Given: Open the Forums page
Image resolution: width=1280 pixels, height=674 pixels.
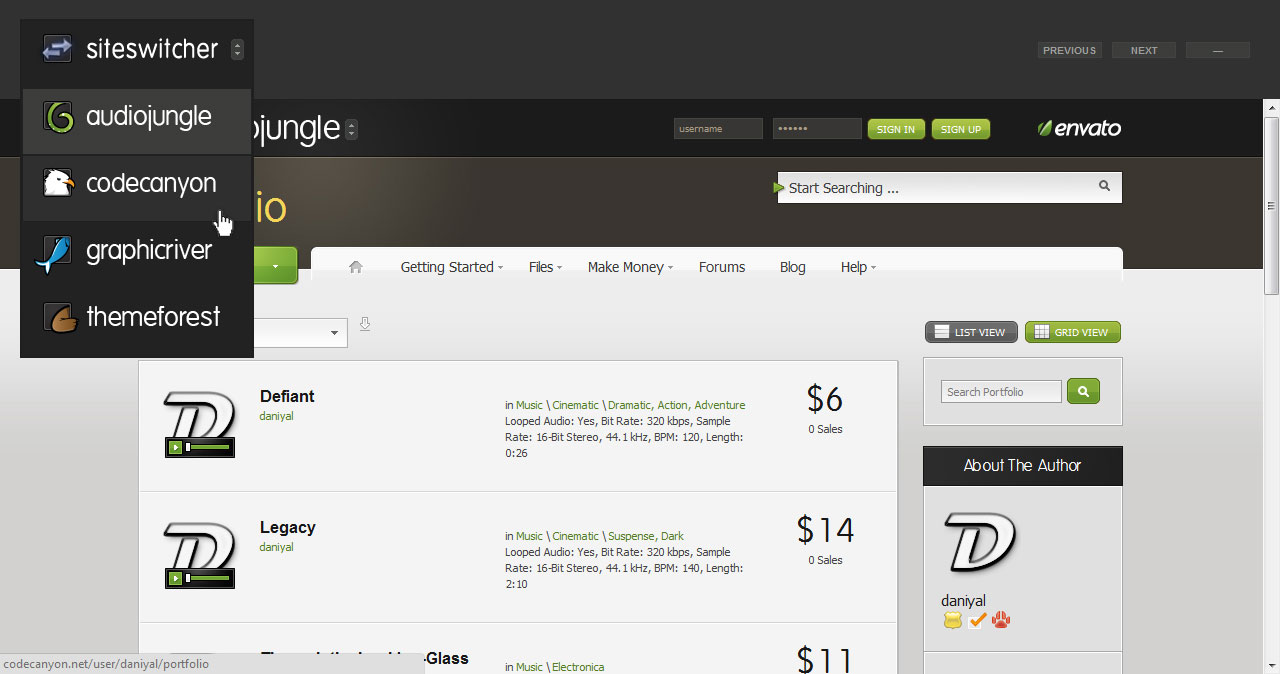Looking at the screenshot, I should pos(722,267).
